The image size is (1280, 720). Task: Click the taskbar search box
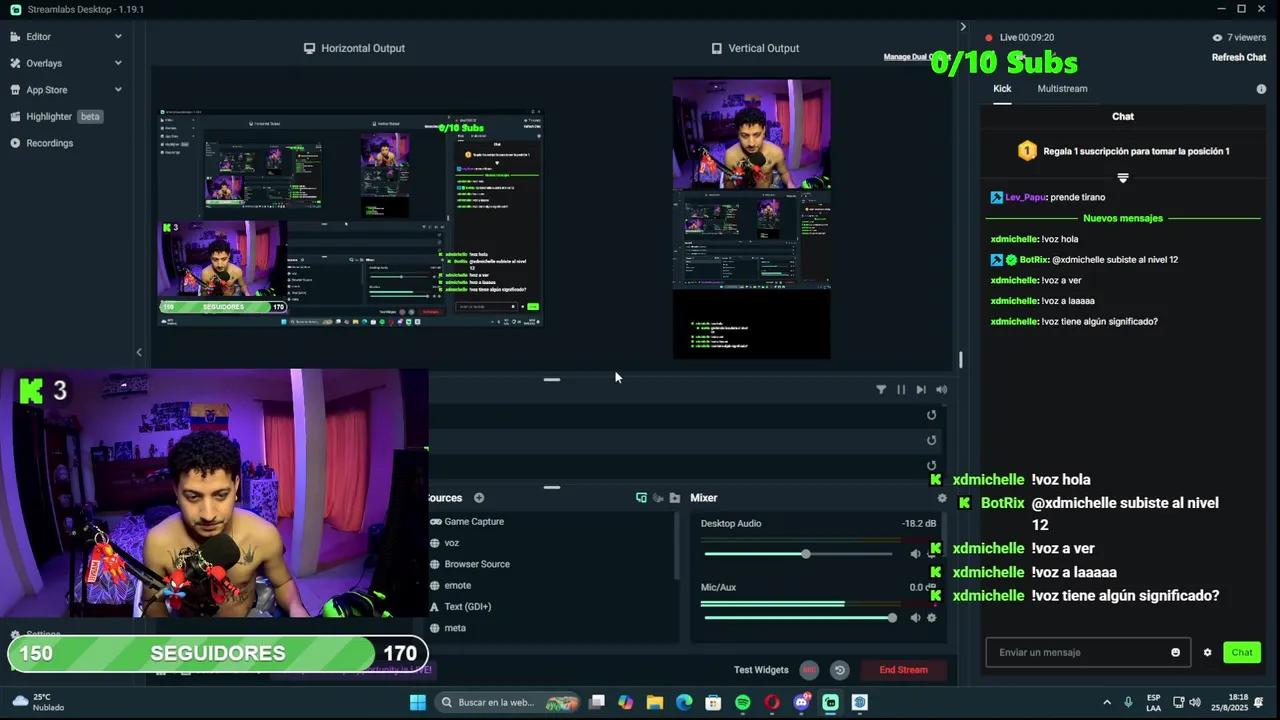click(510, 702)
